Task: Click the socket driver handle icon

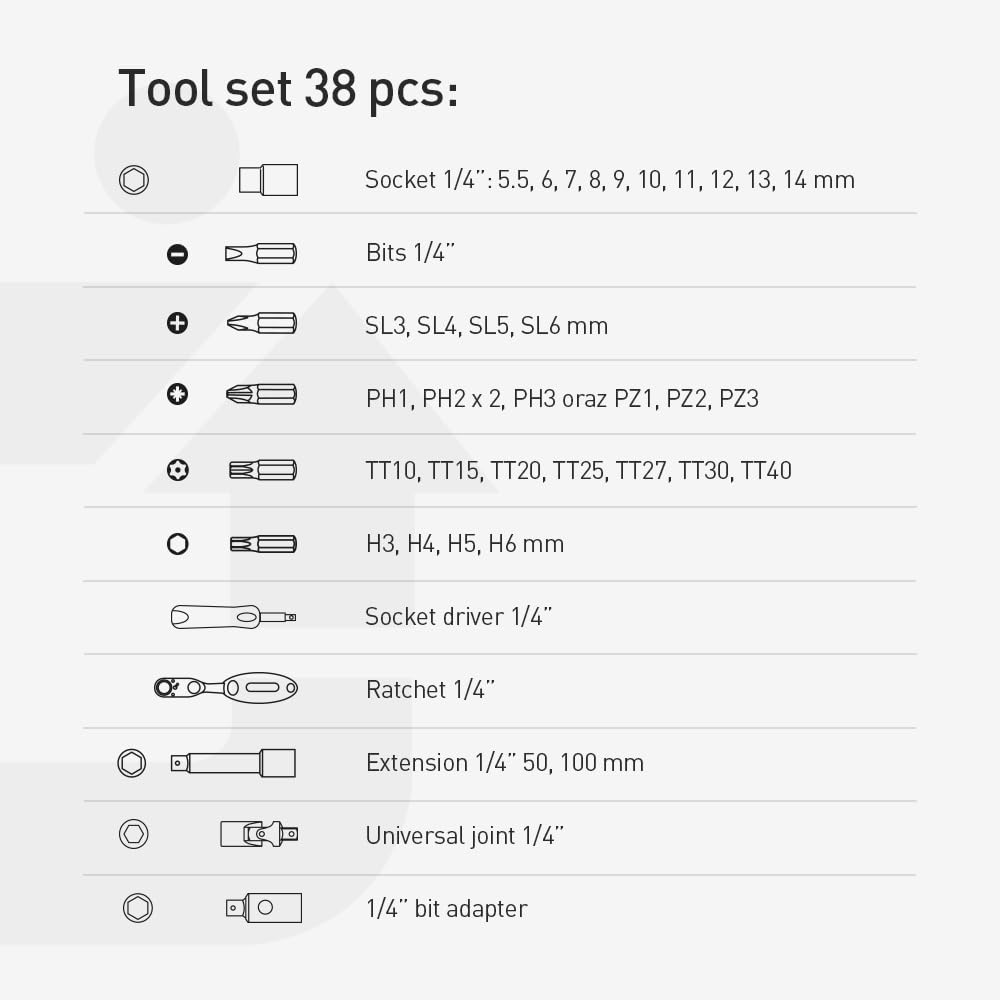Action: [232, 617]
